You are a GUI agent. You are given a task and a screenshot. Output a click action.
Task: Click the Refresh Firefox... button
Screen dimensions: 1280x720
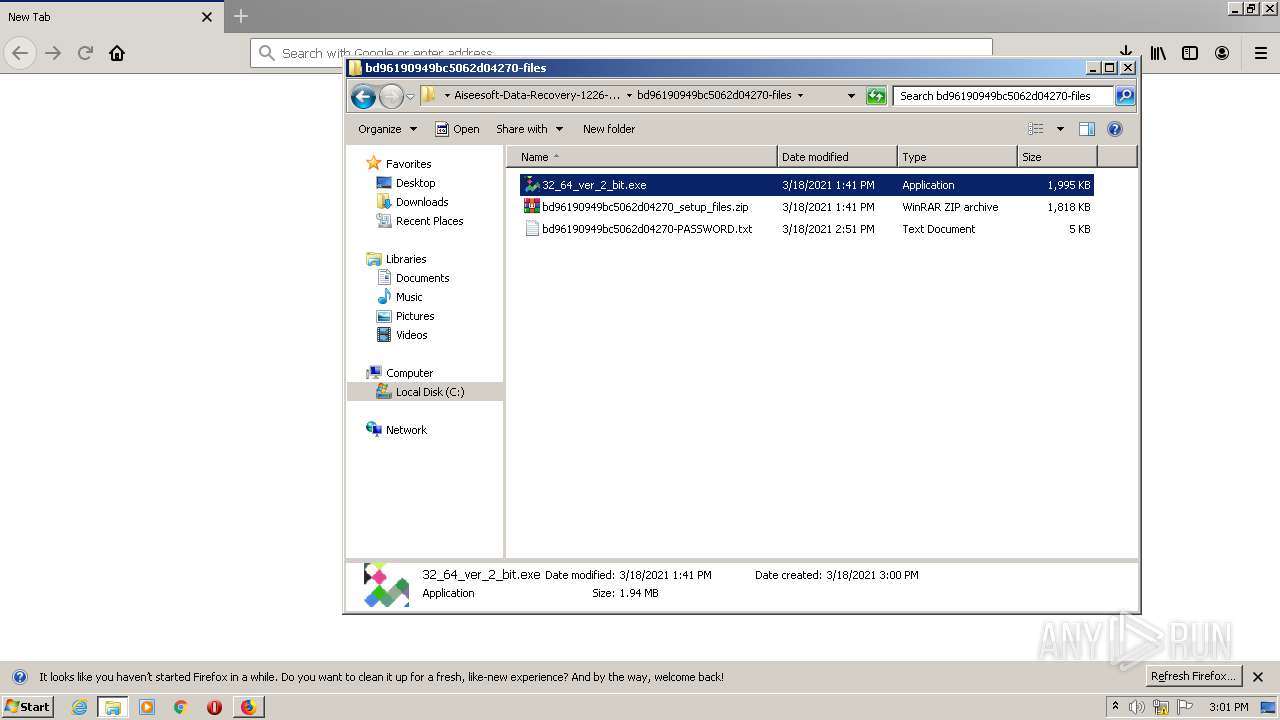(1194, 676)
